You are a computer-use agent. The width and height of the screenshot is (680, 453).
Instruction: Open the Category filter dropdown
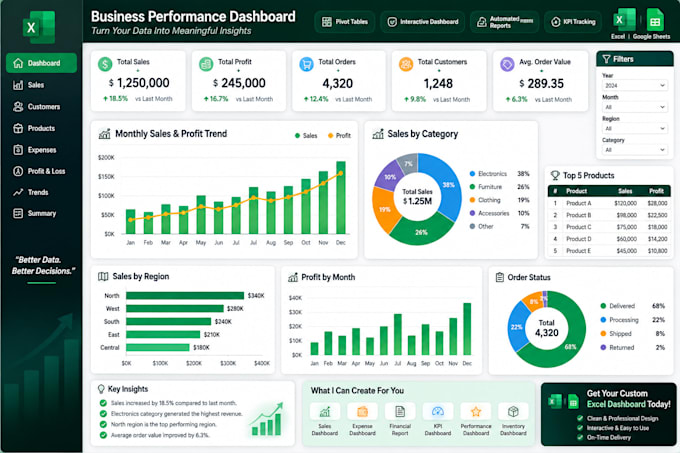pyautogui.click(x=634, y=150)
